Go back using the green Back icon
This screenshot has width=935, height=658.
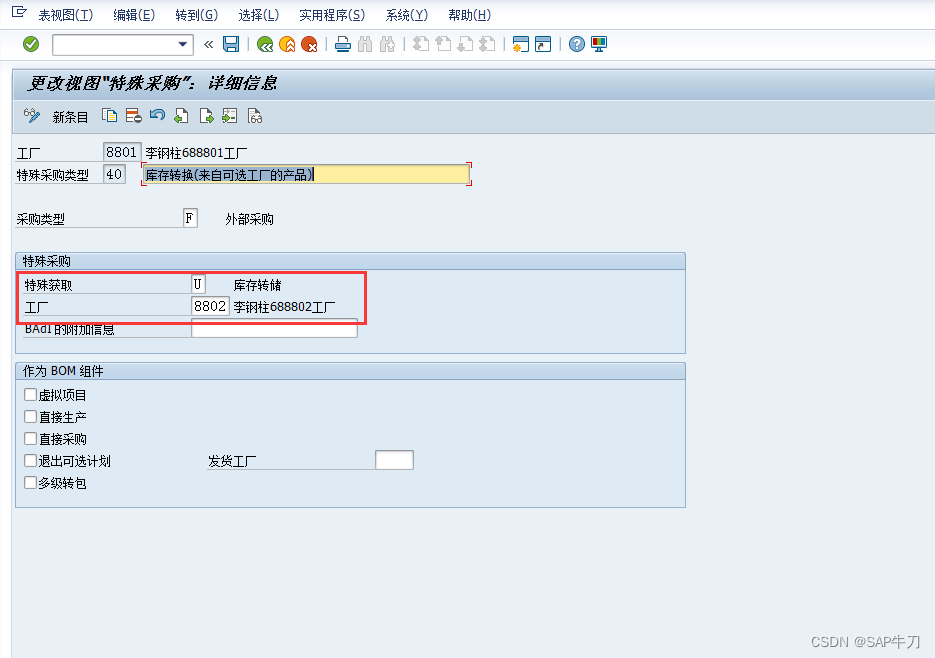pyautogui.click(x=265, y=44)
